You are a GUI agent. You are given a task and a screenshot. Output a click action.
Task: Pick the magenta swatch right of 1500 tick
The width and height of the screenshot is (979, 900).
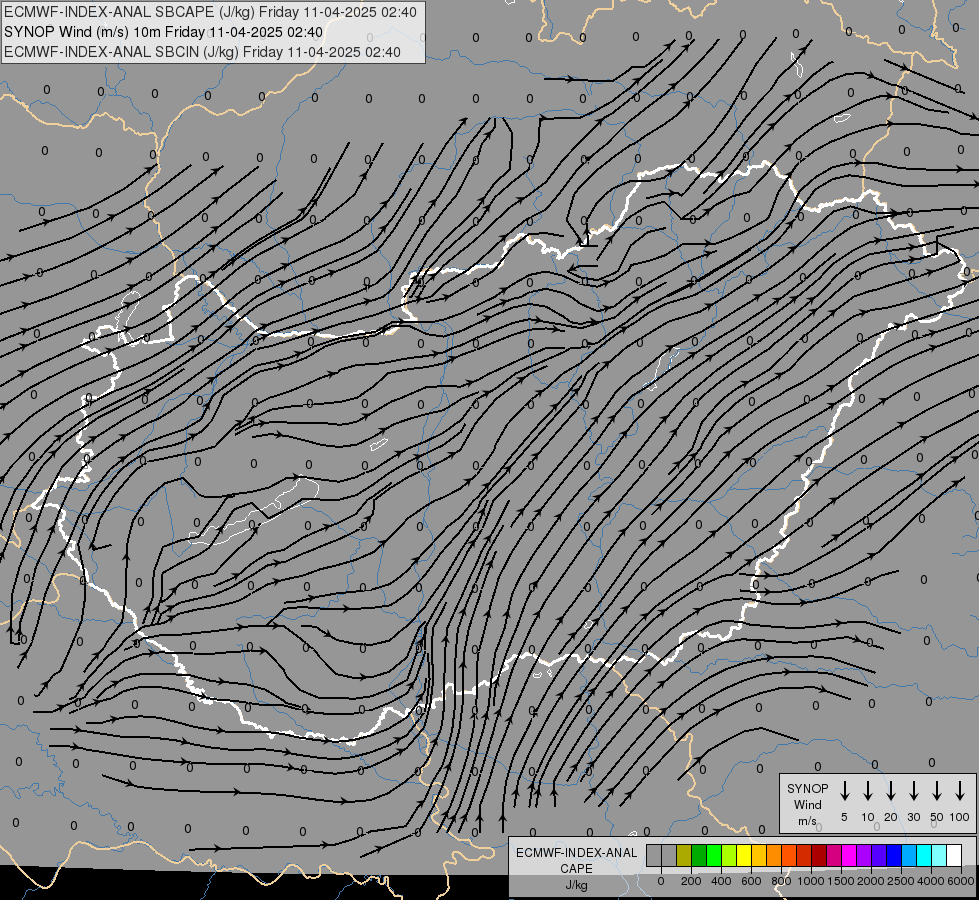pyautogui.click(x=849, y=855)
